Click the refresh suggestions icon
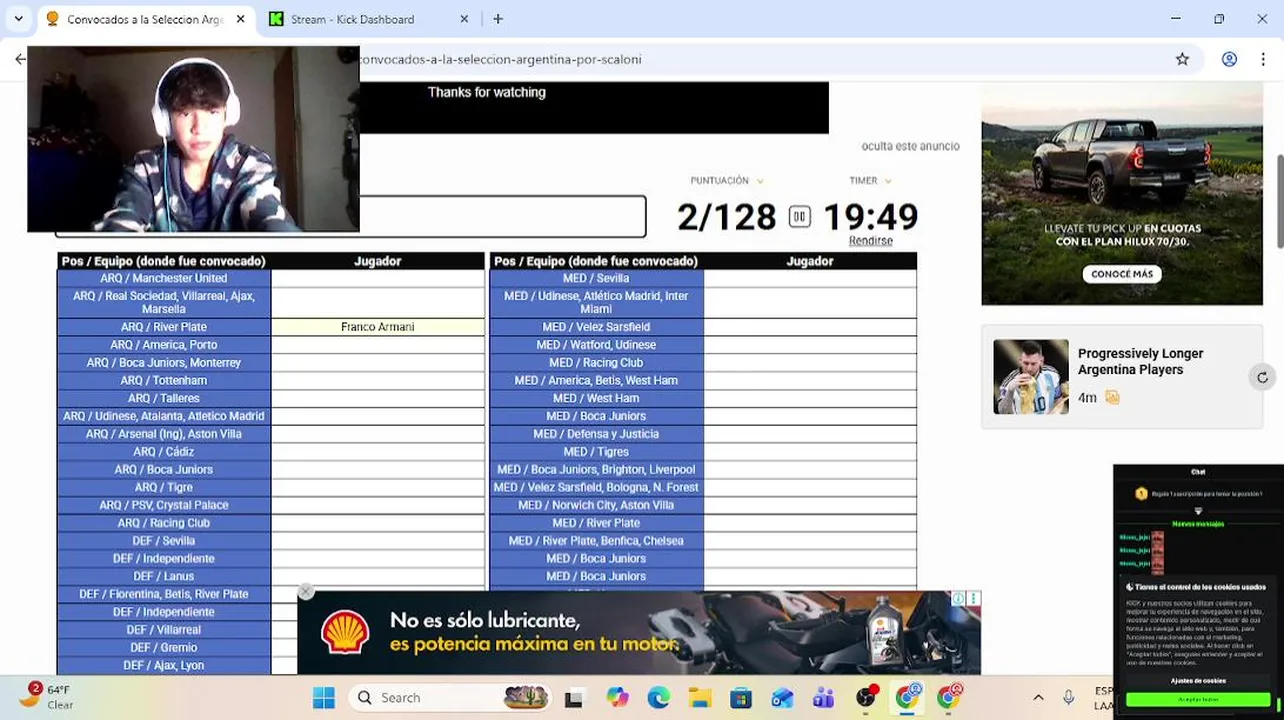This screenshot has height=720, width=1284. tap(1262, 377)
